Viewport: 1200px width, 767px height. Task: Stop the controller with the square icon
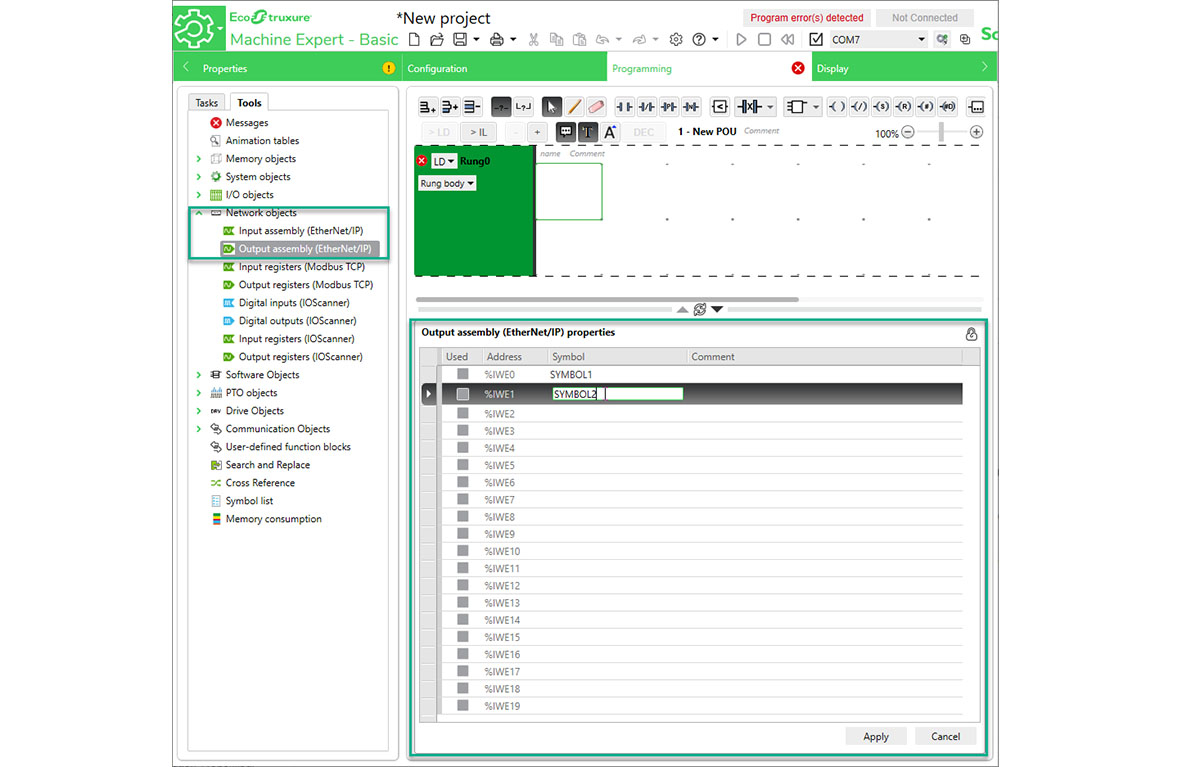click(x=764, y=40)
